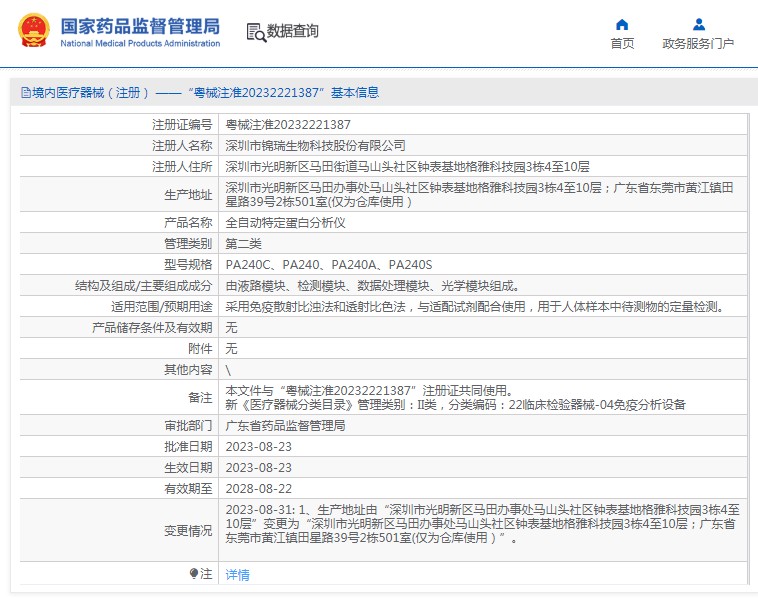758x598 pixels.
Task: Open the 详情 details link
Action: 237,574
